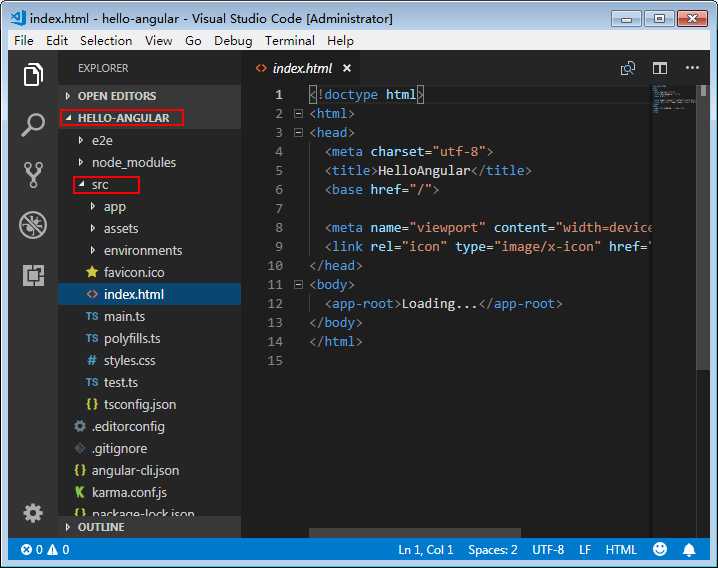This screenshot has width=718, height=568.
Task: Click the K icon beside karma.conf.js
Action: click(80, 492)
